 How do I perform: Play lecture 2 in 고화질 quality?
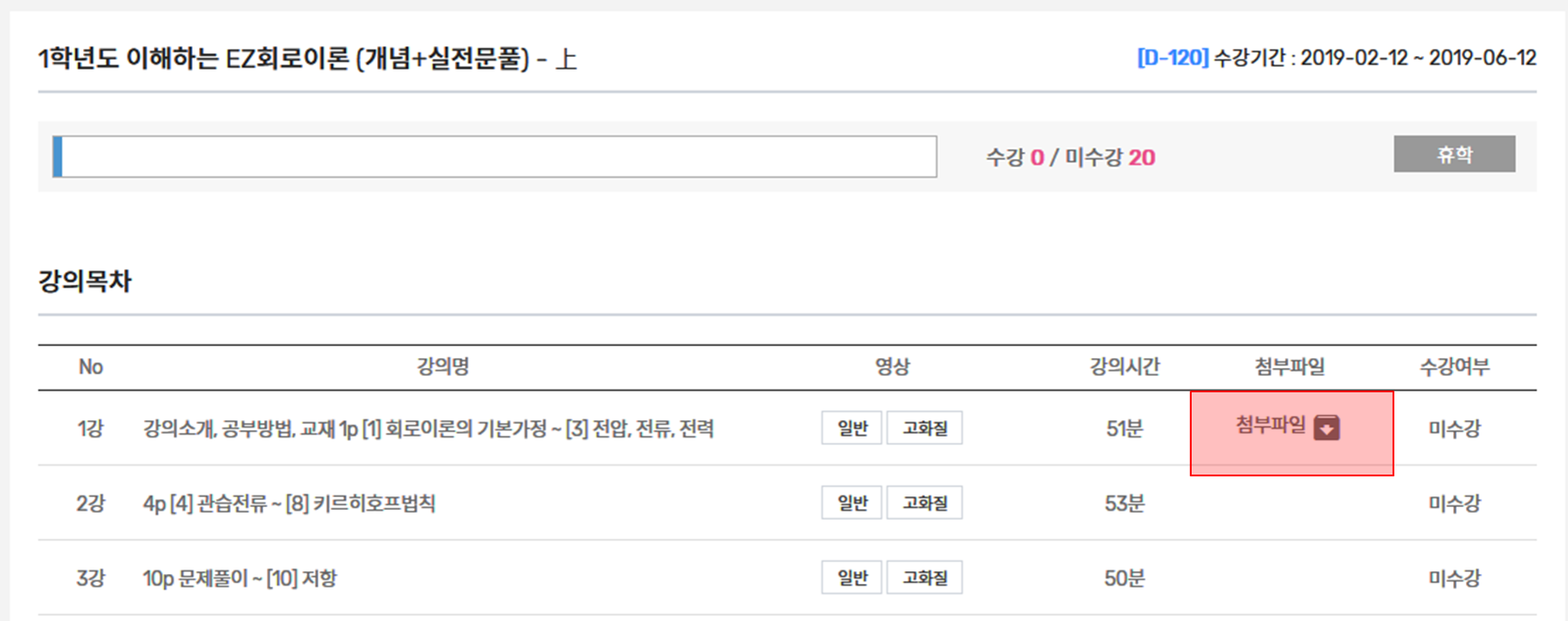[924, 503]
